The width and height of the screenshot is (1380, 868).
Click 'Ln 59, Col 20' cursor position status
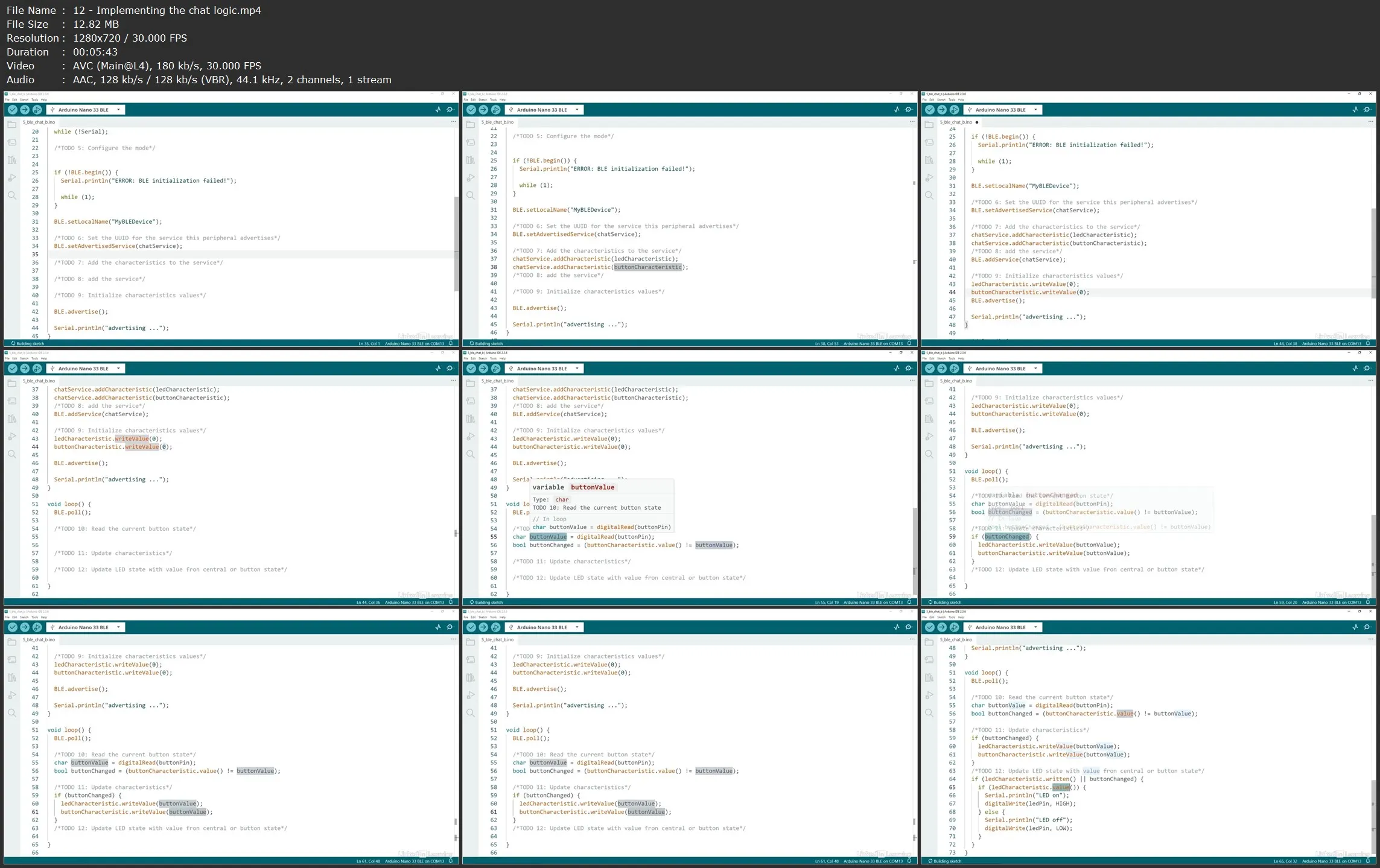1285,603
